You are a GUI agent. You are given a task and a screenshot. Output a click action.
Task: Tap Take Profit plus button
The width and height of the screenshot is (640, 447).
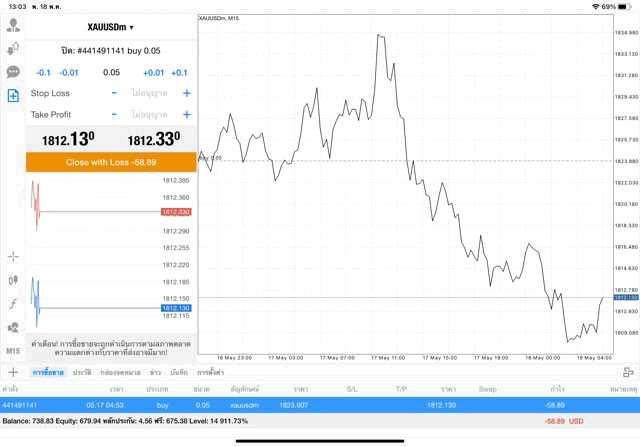pos(187,114)
